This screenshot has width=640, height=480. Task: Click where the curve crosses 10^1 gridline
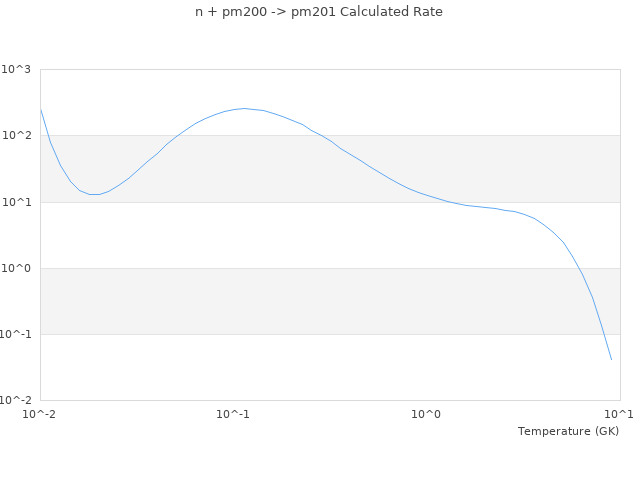click(450, 202)
